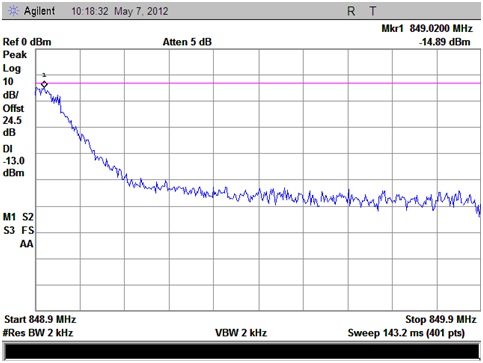The height and width of the screenshot is (363, 483).
Task: Click the M1 S2 trace status annotation
Action: 18,217
